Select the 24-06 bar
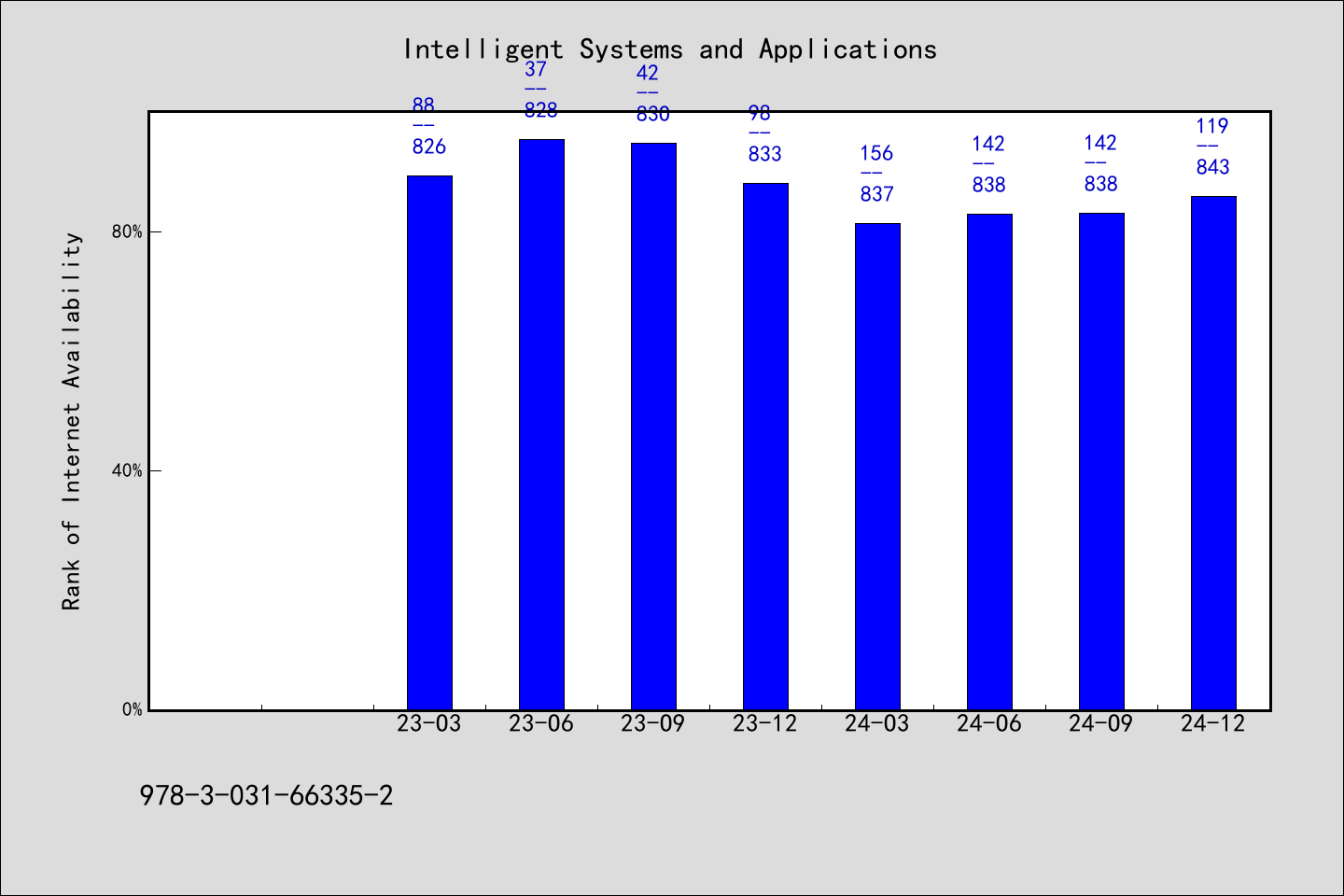 (989, 462)
